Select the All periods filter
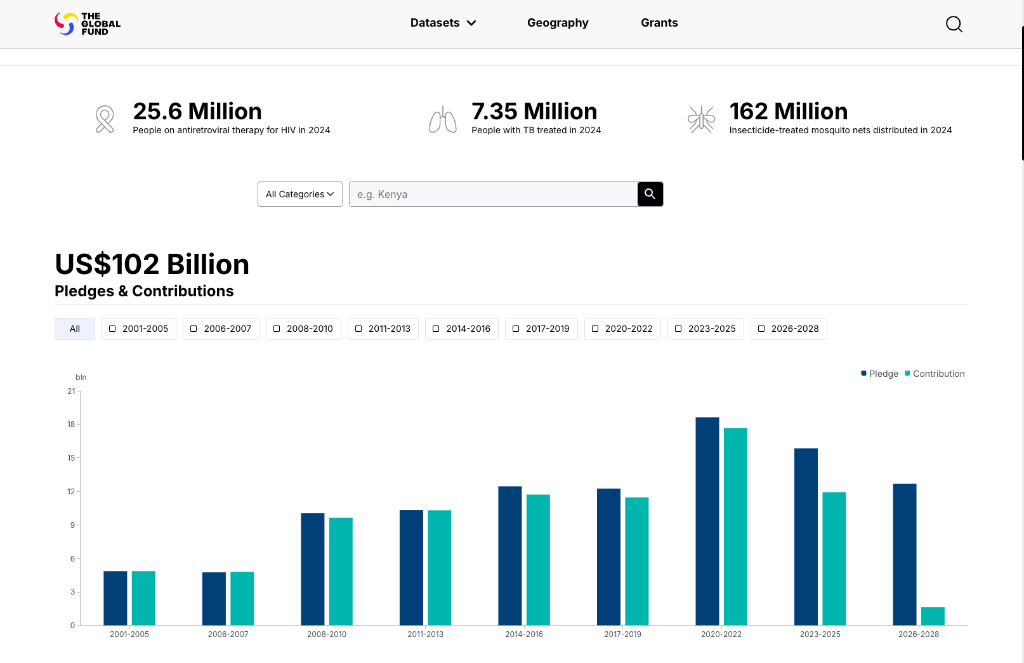The height and width of the screenshot is (663, 1024). click(74, 329)
